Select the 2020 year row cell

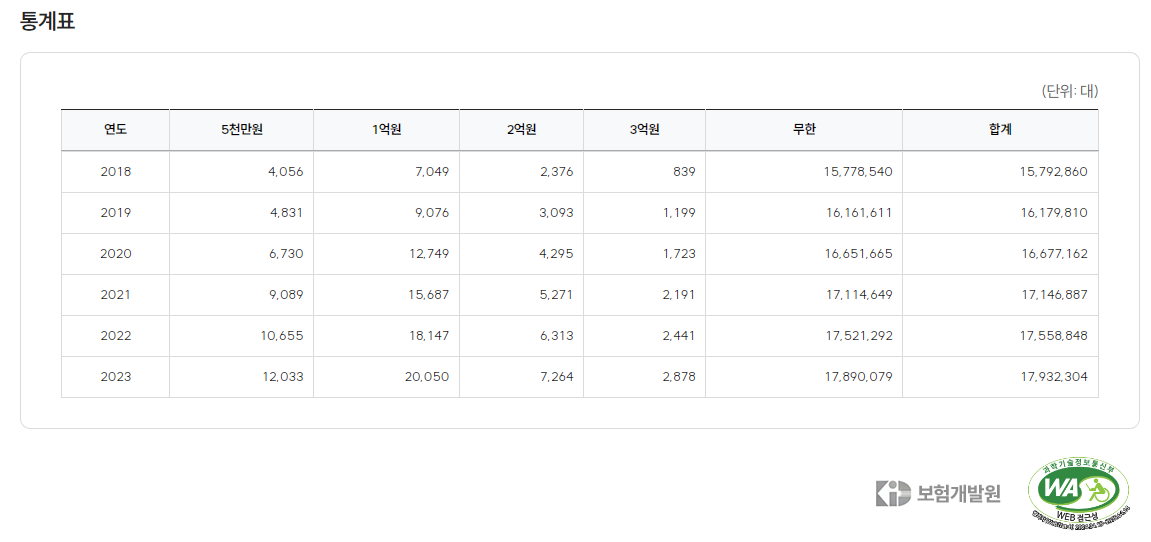click(x=115, y=254)
